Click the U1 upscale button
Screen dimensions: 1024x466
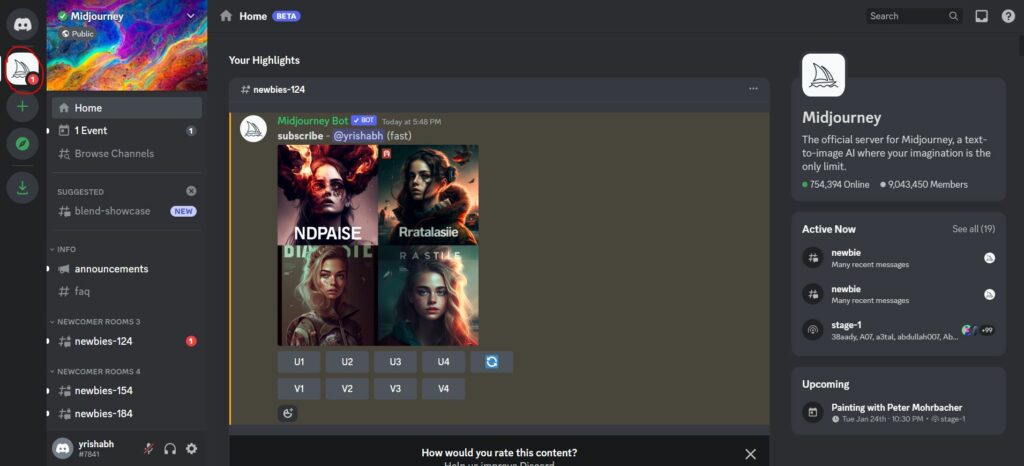point(298,362)
